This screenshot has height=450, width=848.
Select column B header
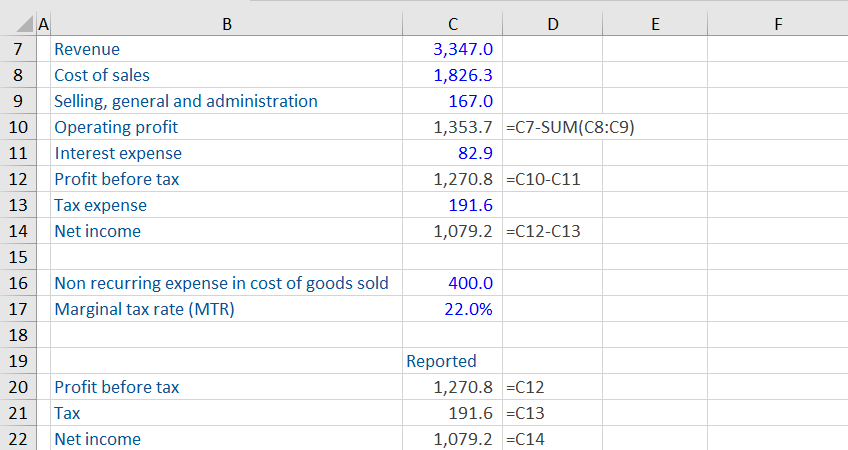pos(226,24)
